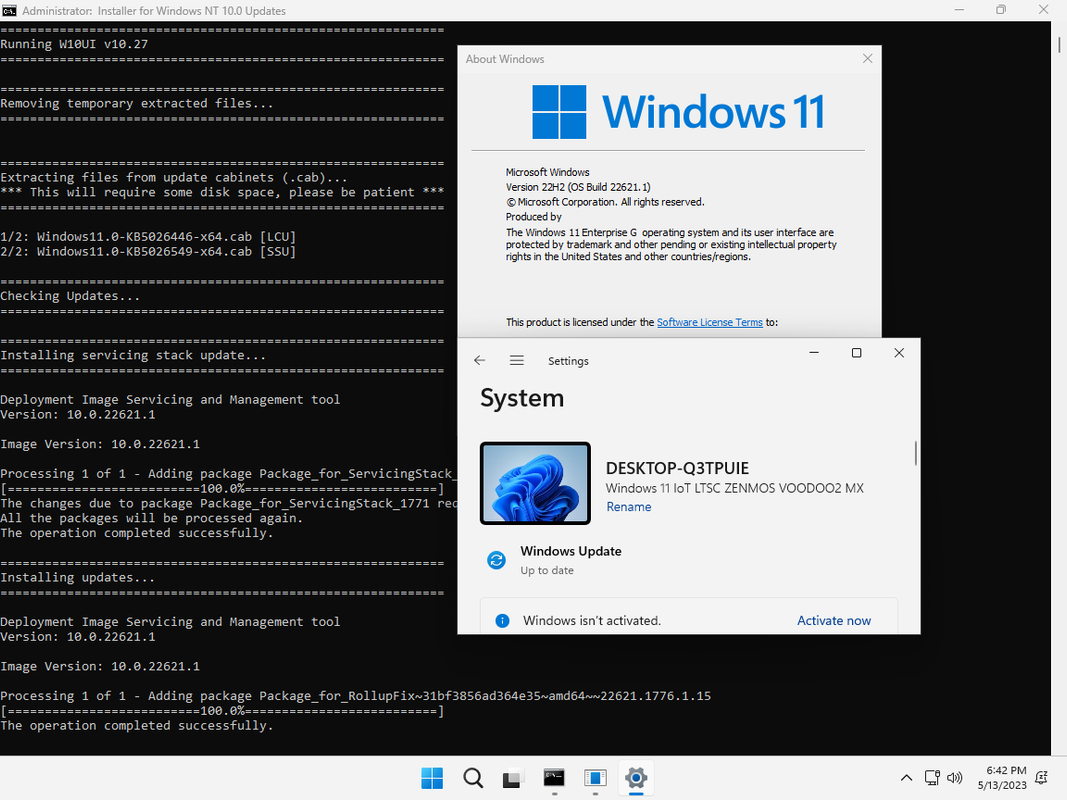The image size is (1067, 800).
Task: Switch to the Command Prompt taskbar icon
Action: click(x=554, y=778)
